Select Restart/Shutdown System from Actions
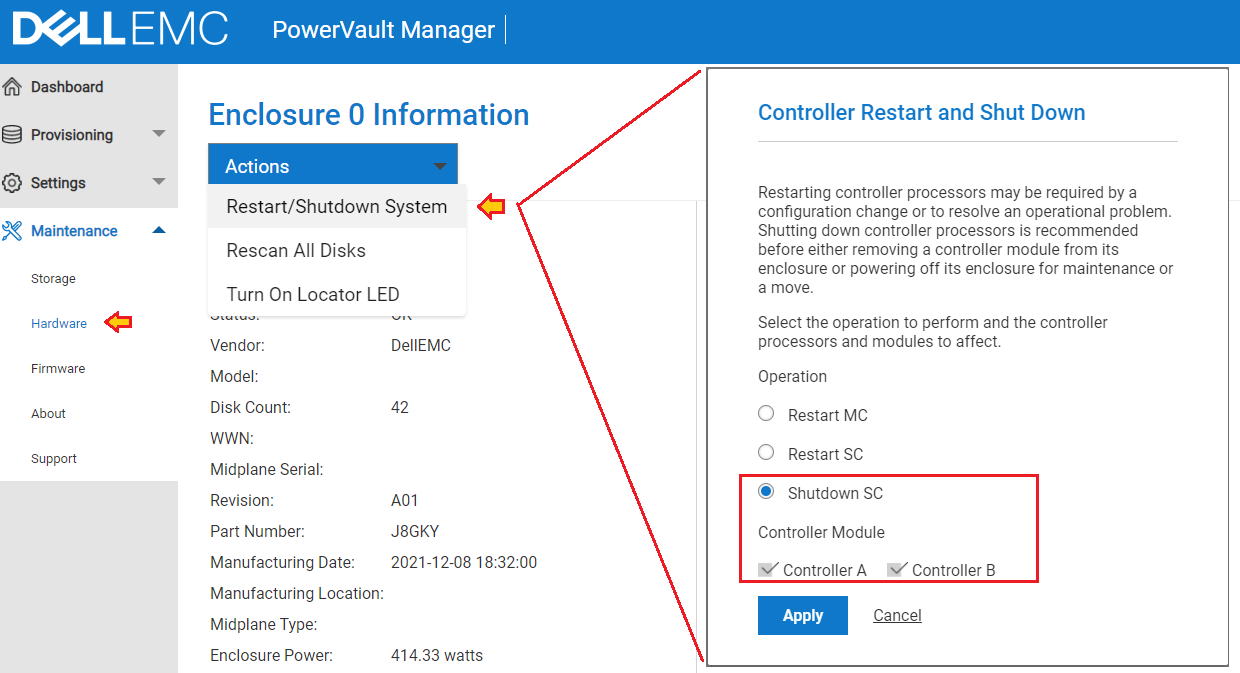Viewport: 1240px width, 673px height. tap(337, 206)
